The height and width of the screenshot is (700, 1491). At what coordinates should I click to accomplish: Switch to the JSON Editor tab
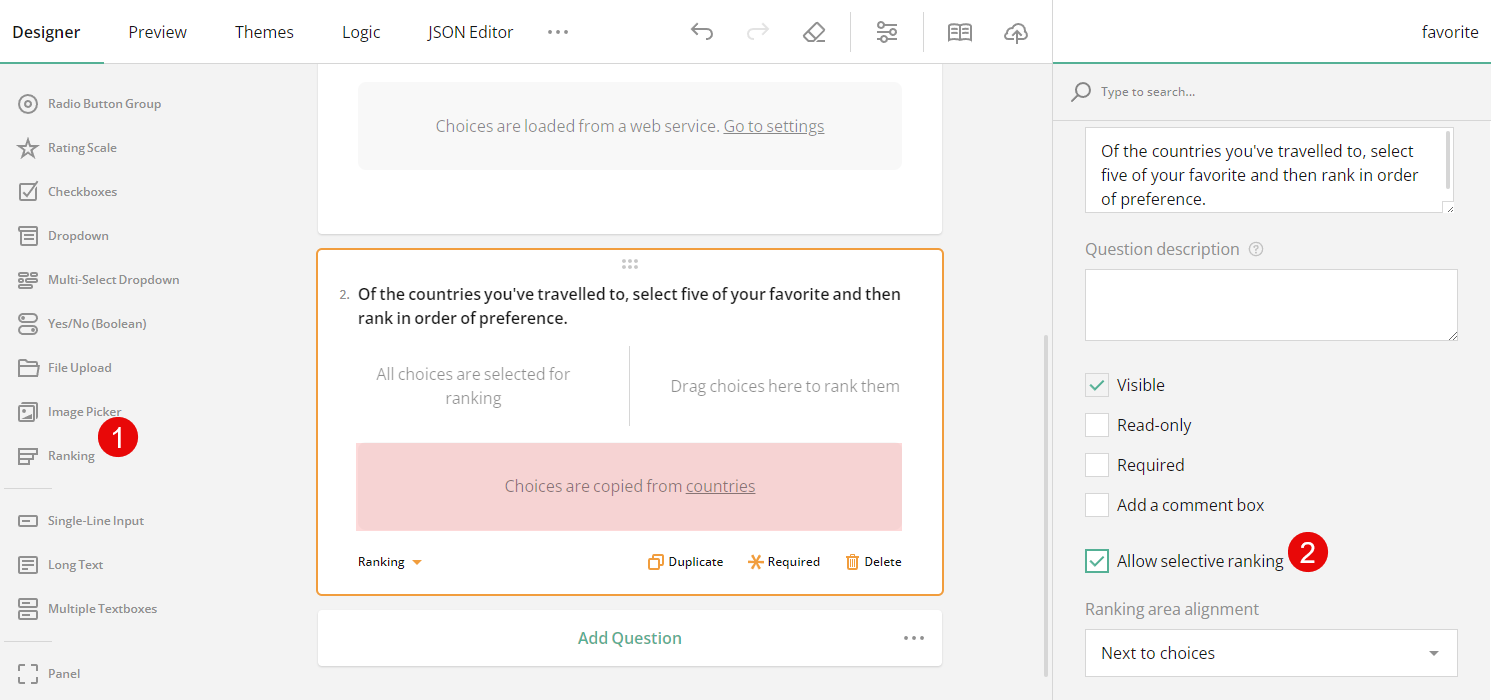click(470, 31)
